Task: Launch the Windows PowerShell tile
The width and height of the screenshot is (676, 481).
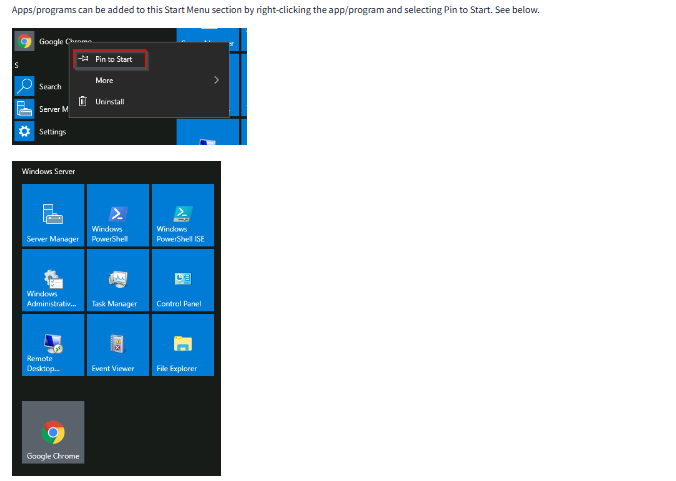Action: coord(117,215)
